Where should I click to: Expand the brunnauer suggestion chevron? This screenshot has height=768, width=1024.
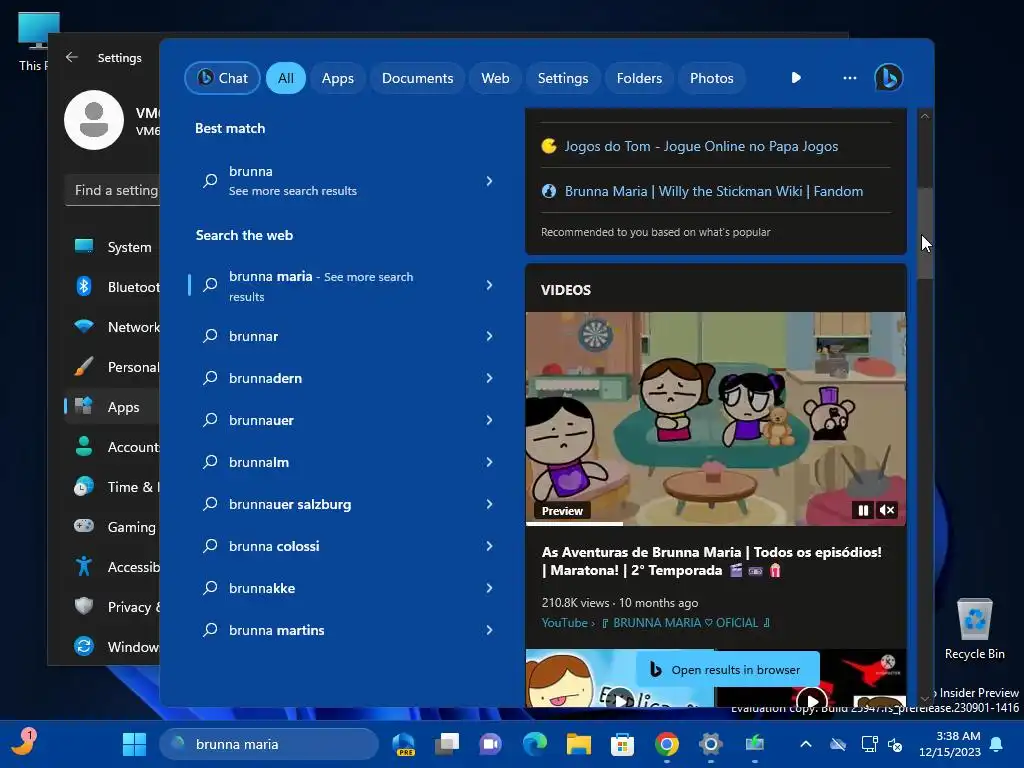point(489,420)
